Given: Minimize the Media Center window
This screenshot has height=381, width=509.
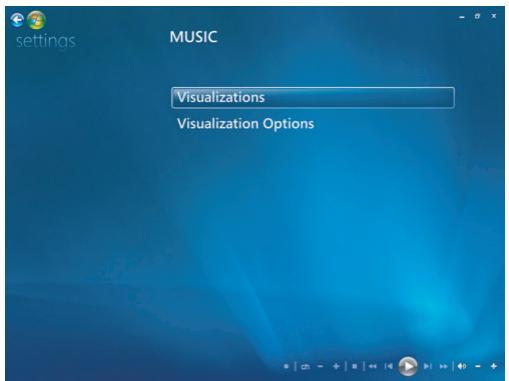Looking at the screenshot, I should 462,17.
